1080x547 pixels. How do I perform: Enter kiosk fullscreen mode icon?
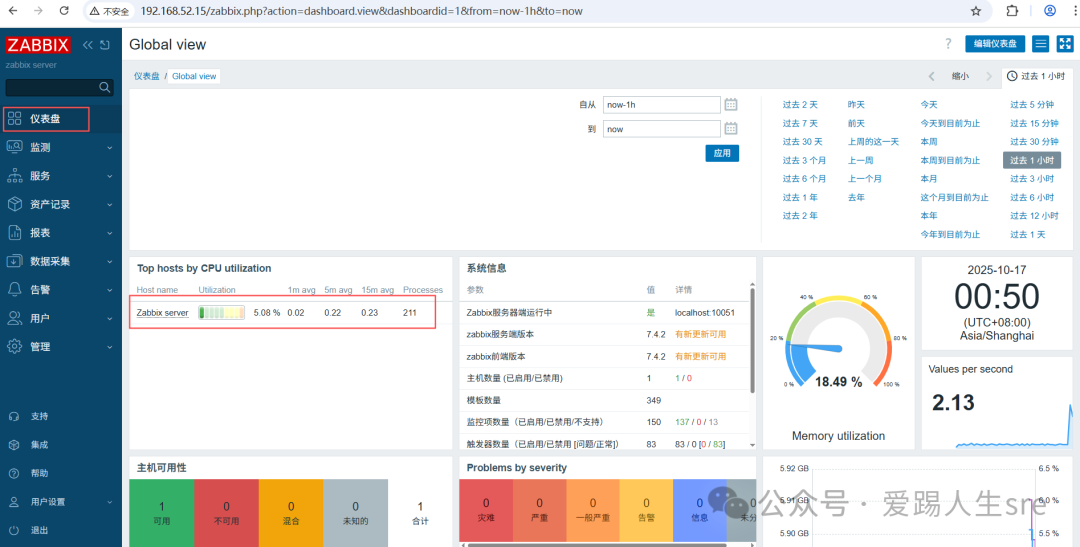(x=1064, y=44)
